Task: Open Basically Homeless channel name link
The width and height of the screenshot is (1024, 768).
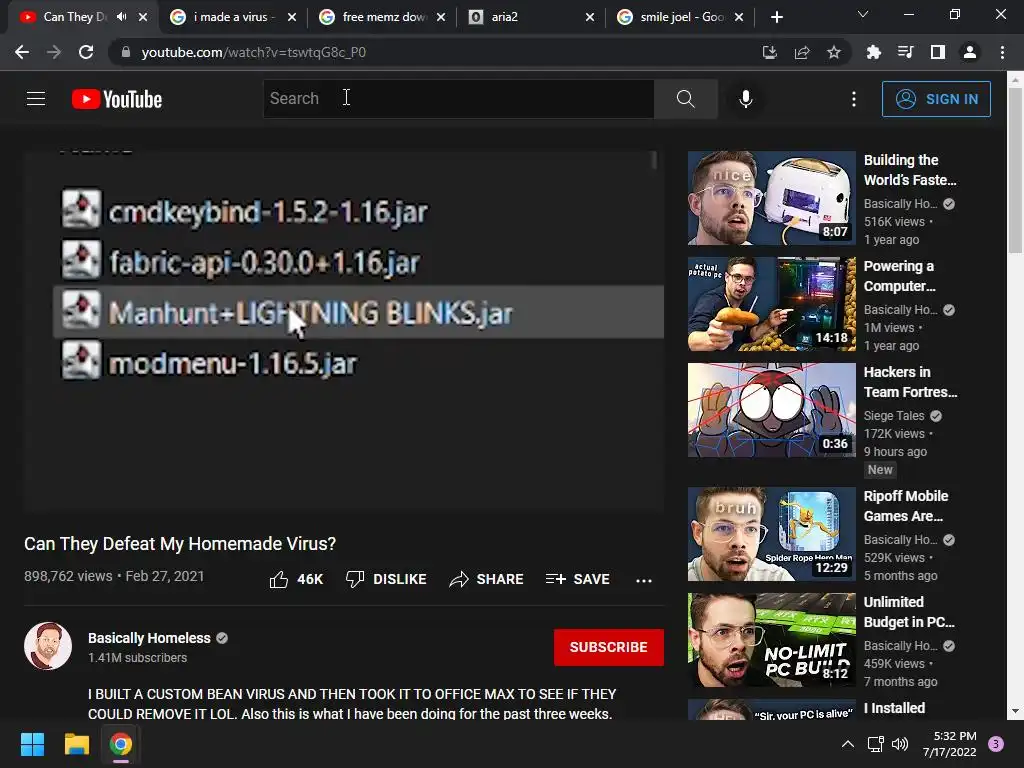Action: (x=149, y=638)
